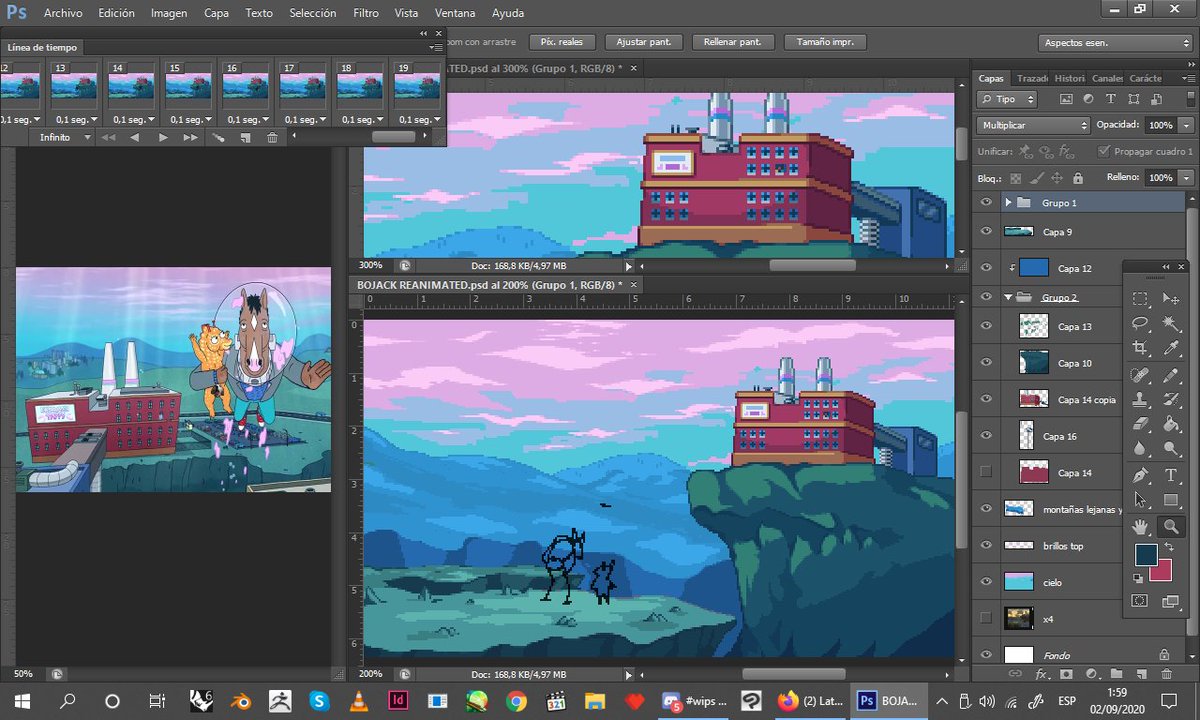Click the Ajustar pant. button

click(x=644, y=42)
